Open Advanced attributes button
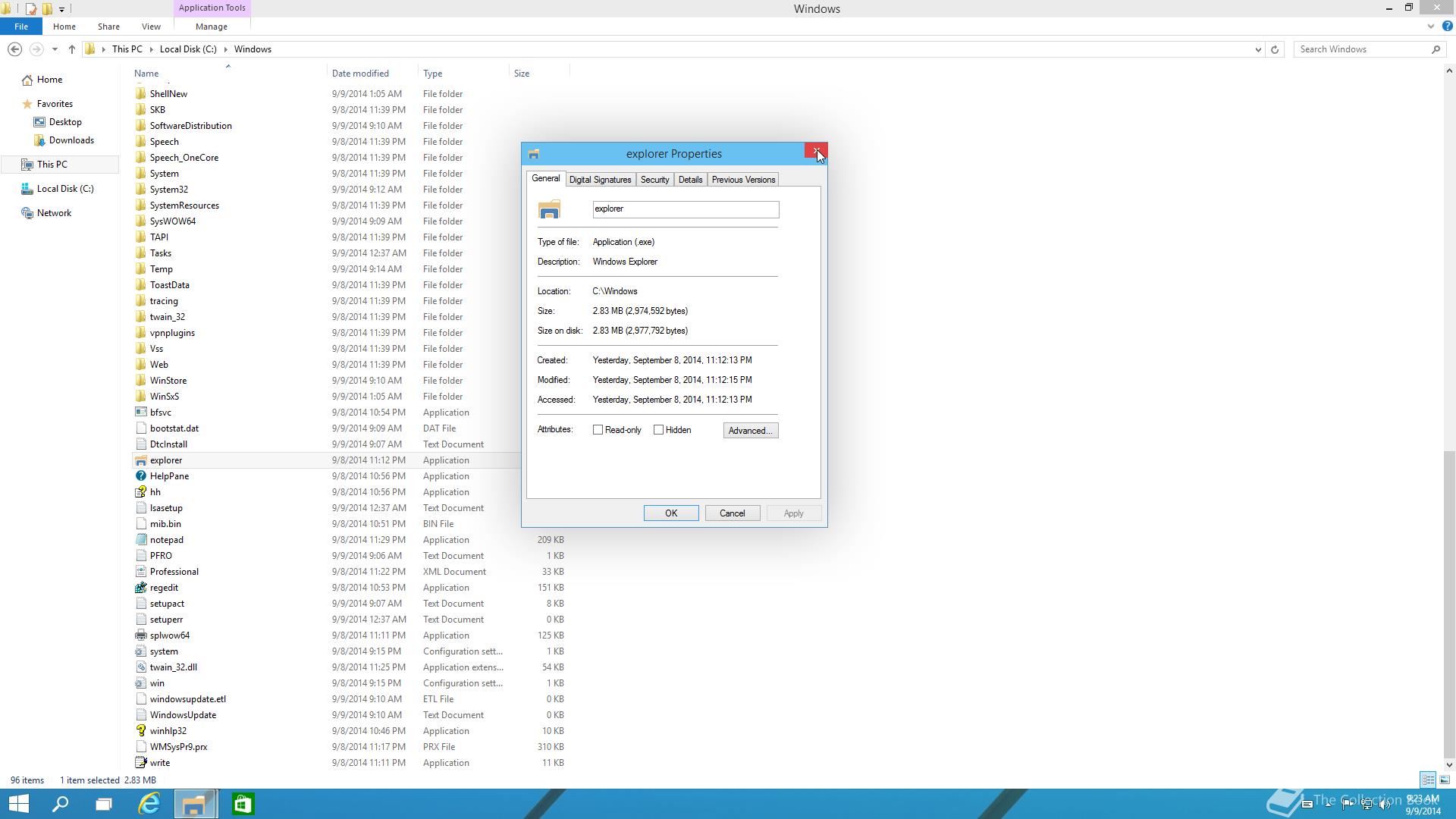The width and height of the screenshot is (1456, 819). click(751, 431)
